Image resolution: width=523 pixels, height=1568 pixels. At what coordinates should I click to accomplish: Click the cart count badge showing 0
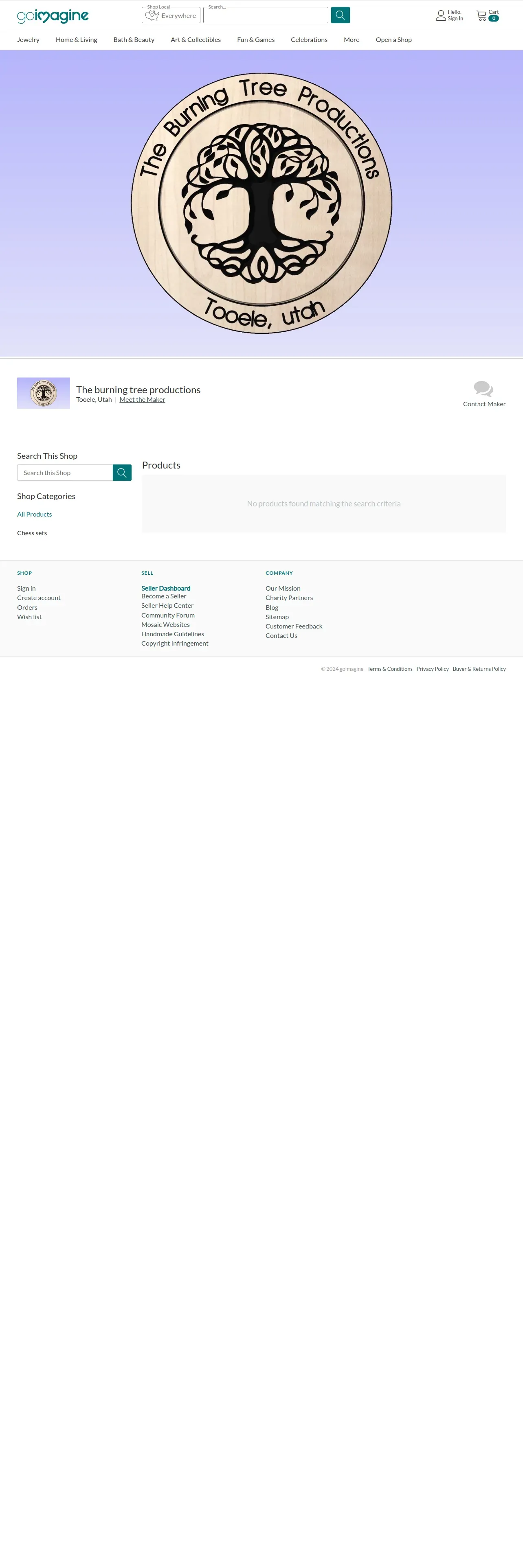click(x=494, y=18)
